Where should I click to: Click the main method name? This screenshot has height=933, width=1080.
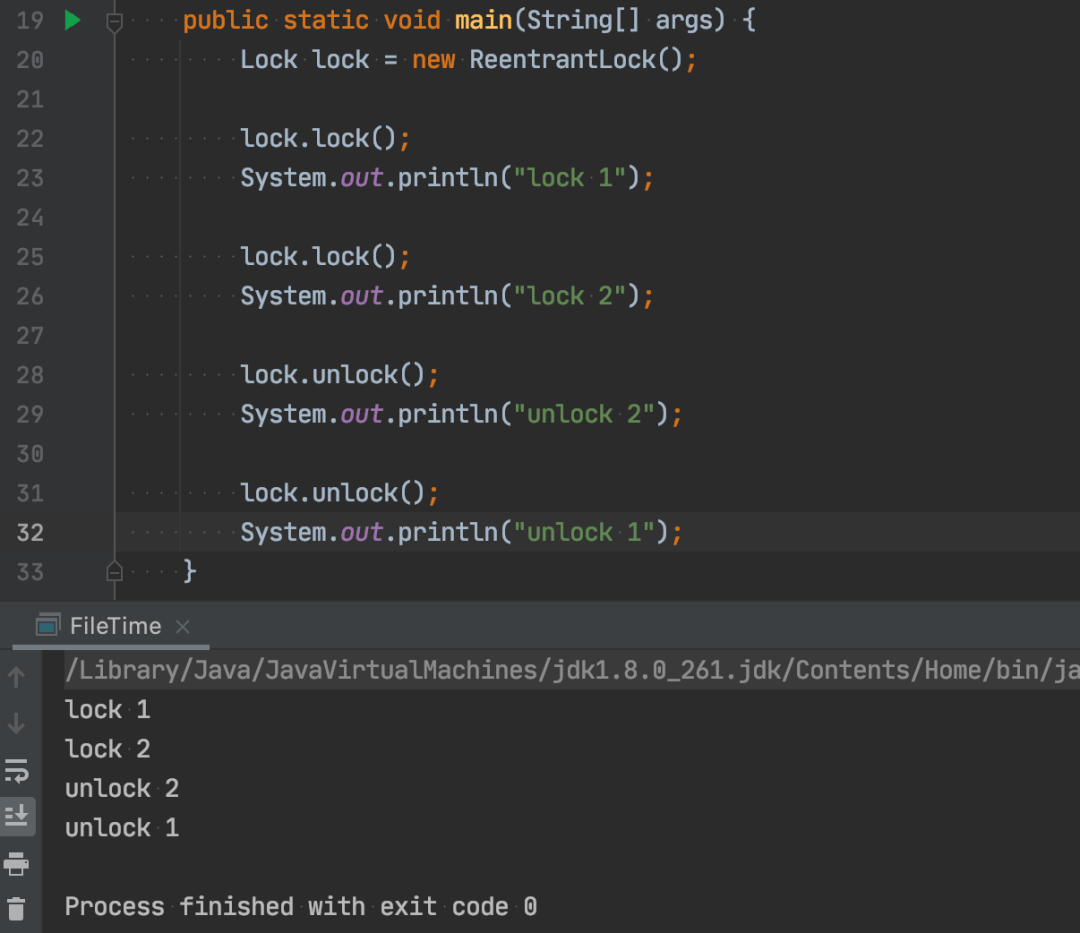tap(484, 21)
